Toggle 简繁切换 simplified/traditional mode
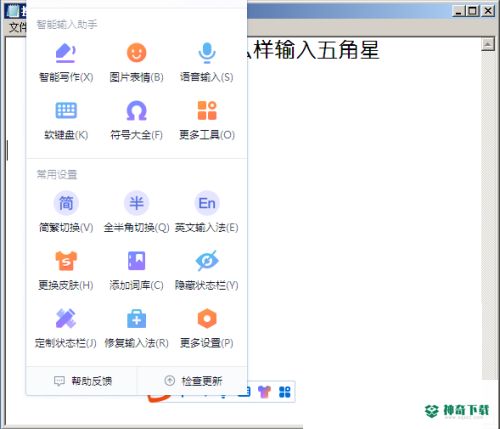 [66, 212]
